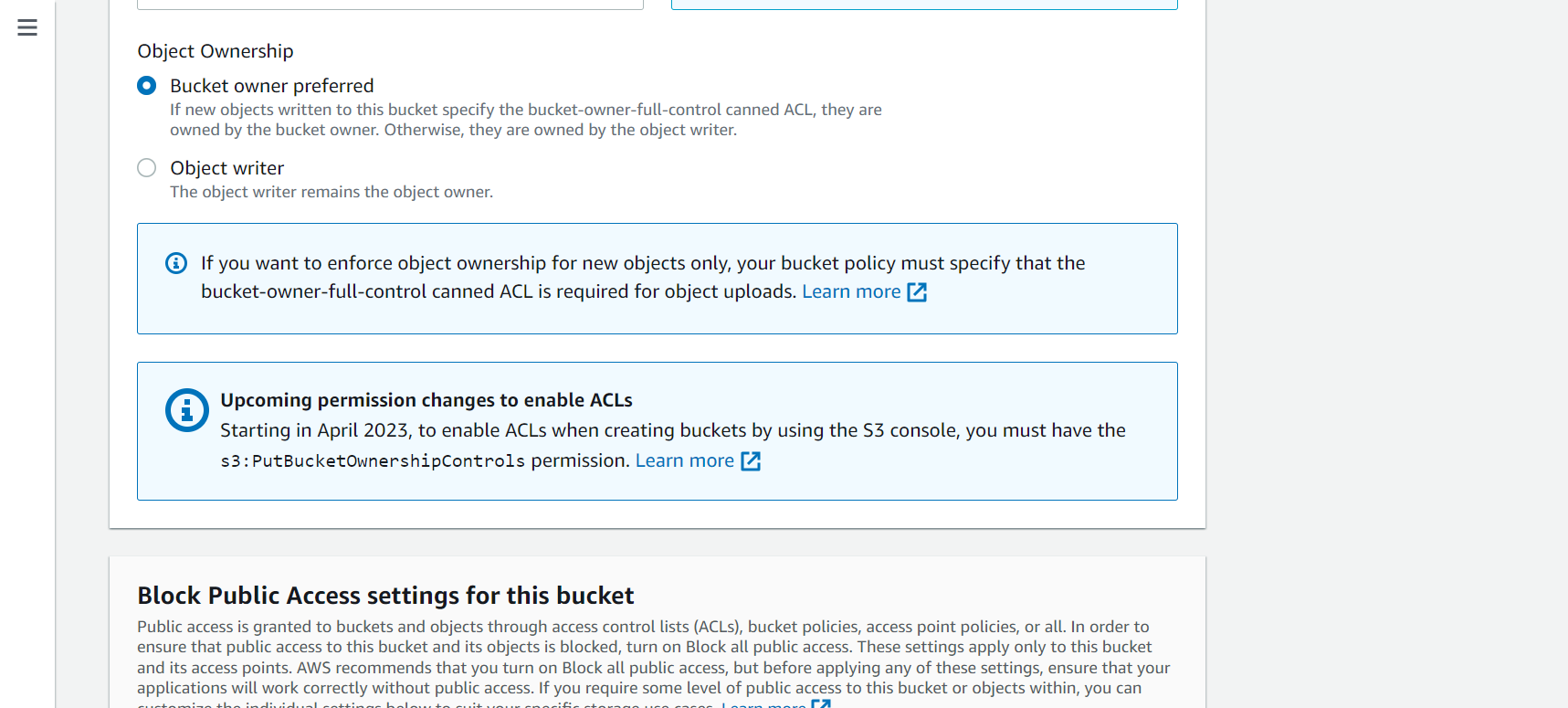The width and height of the screenshot is (1568, 708).
Task: Click the Bucket owner preferred description text
Action: point(526,120)
